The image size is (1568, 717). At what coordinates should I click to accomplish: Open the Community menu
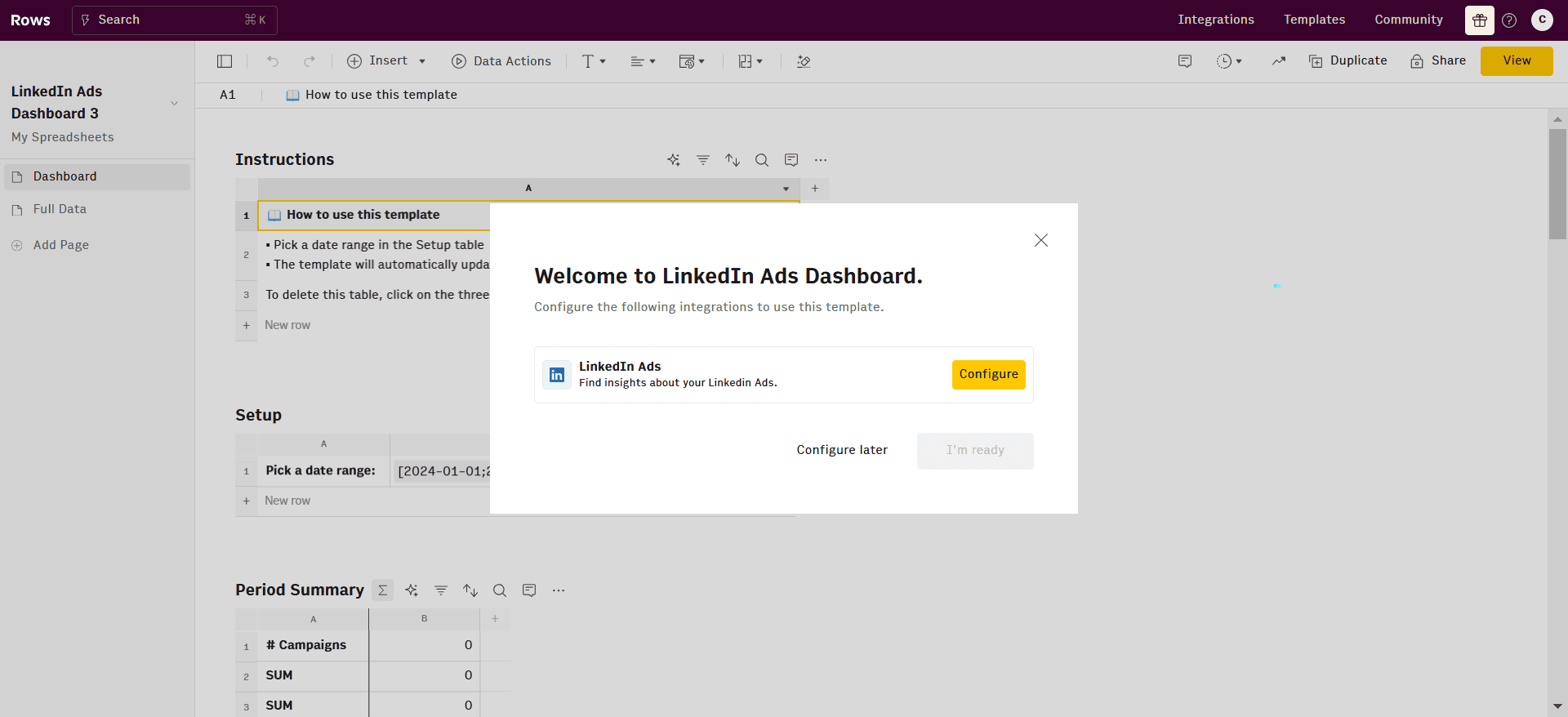coord(1408,20)
